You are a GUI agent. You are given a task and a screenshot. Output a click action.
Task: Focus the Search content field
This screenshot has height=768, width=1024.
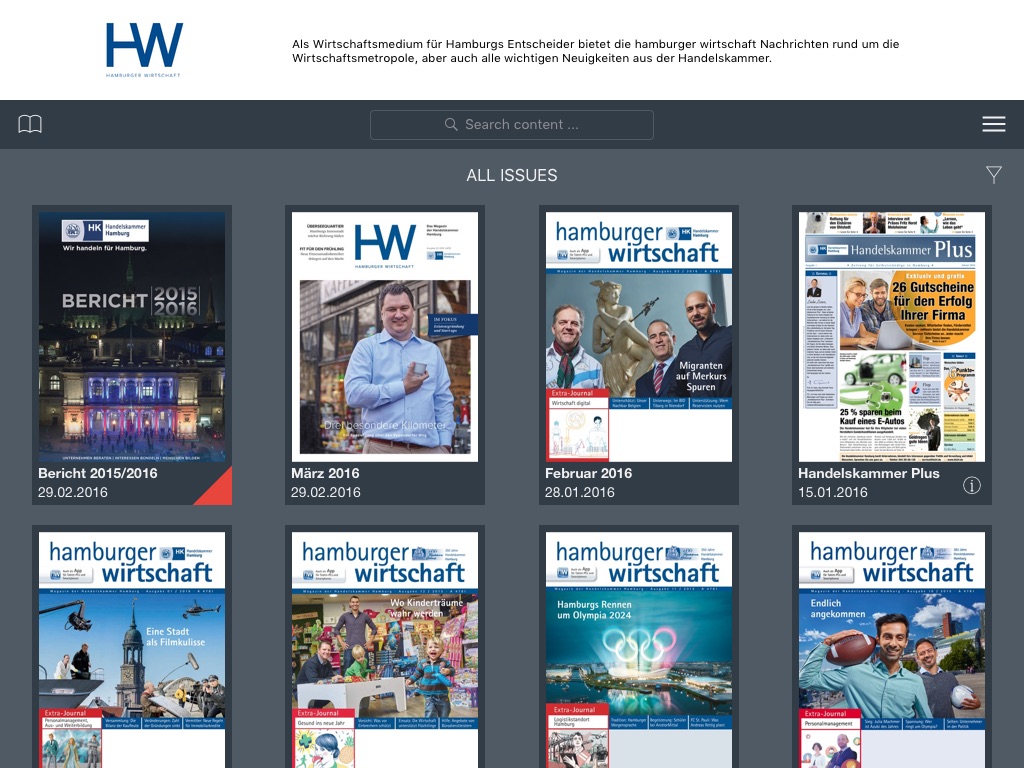click(511, 124)
